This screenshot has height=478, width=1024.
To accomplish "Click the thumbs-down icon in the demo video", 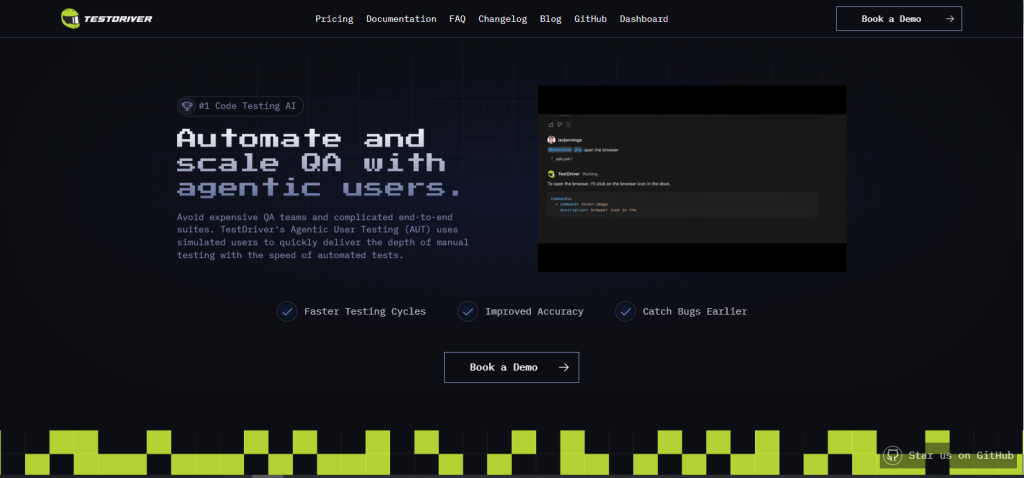I will click(560, 124).
